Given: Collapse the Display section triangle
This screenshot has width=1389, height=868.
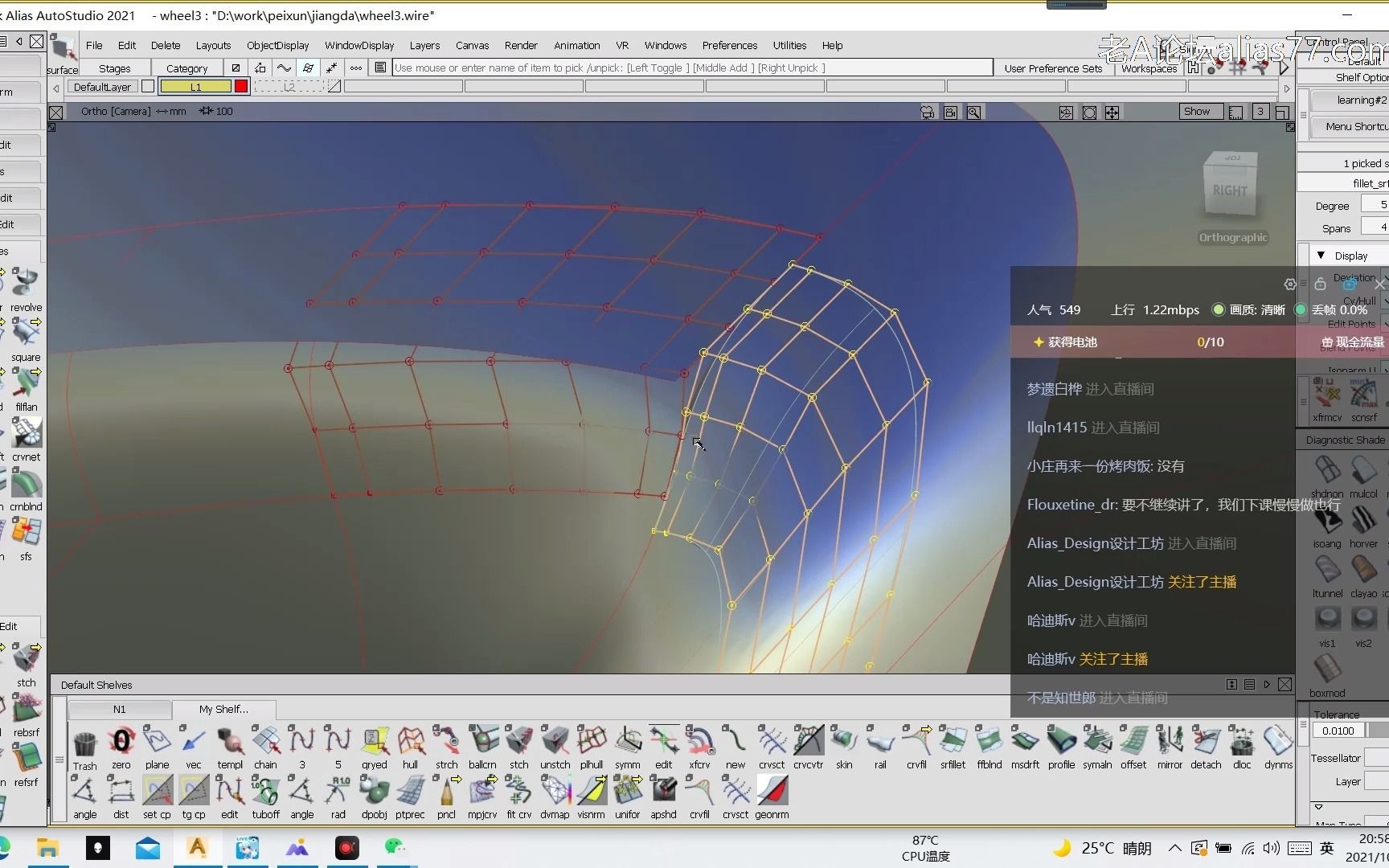Looking at the screenshot, I should click(1321, 256).
